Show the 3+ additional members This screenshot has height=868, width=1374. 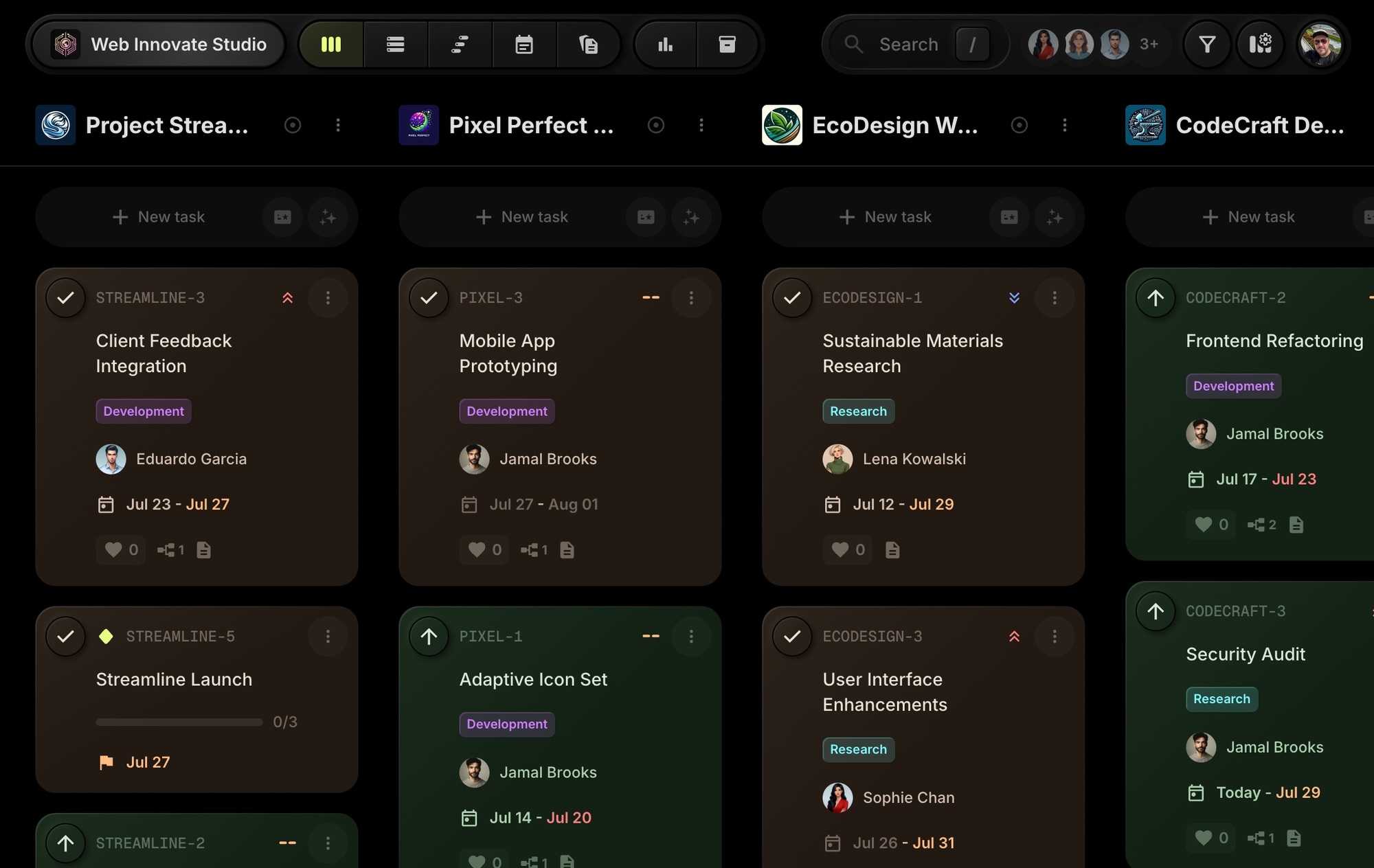1149,45
